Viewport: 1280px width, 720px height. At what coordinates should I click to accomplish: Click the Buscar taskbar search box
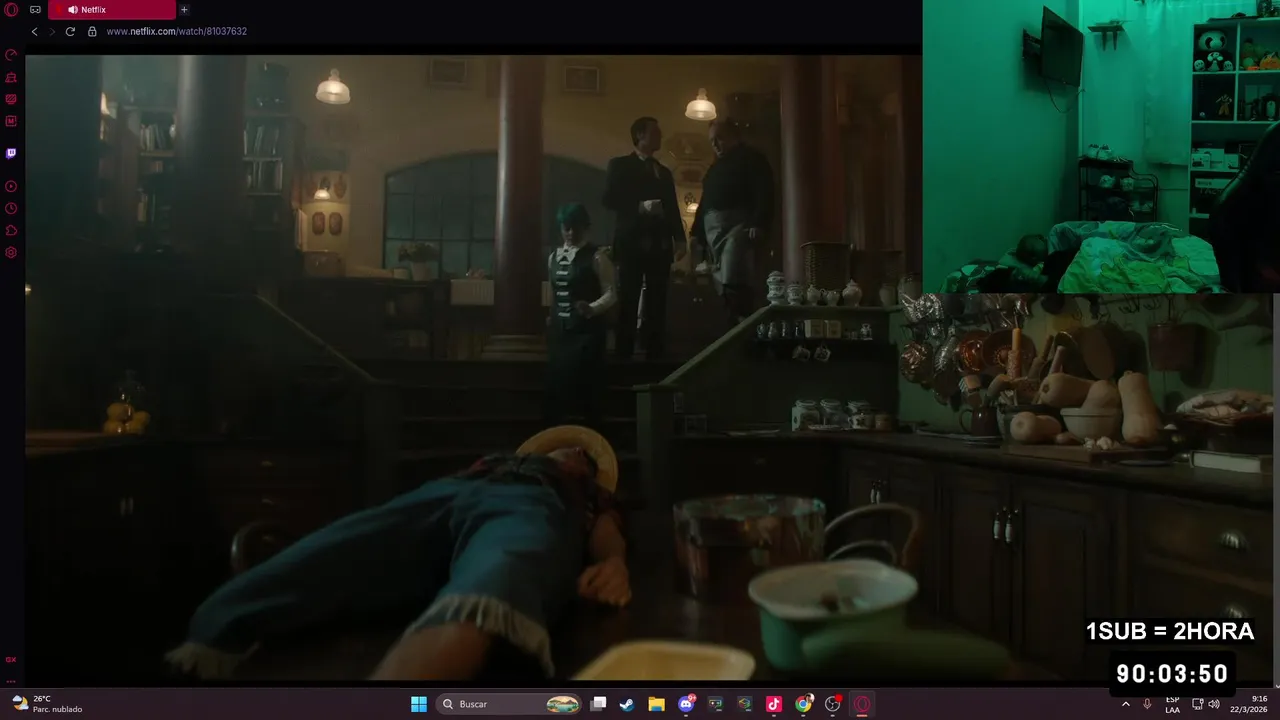tap(511, 704)
